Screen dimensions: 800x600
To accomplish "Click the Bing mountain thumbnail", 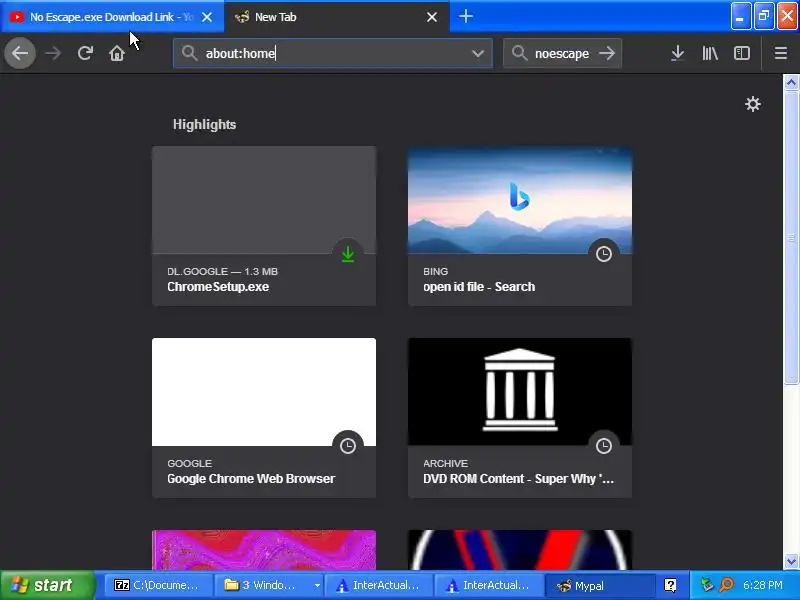I will coord(520,200).
